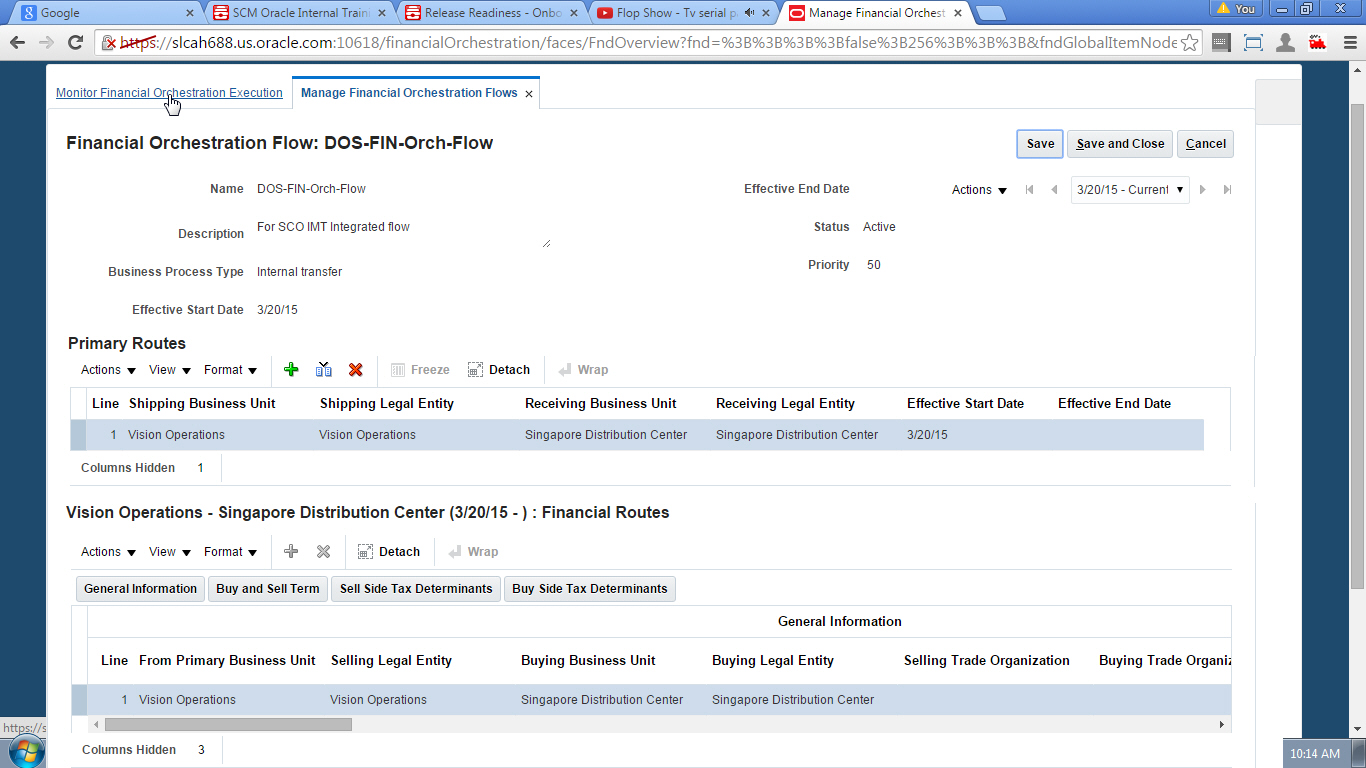
Task: Show the Buy and Sell Term columns
Action: pyautogui.click(x=268, y=589)
